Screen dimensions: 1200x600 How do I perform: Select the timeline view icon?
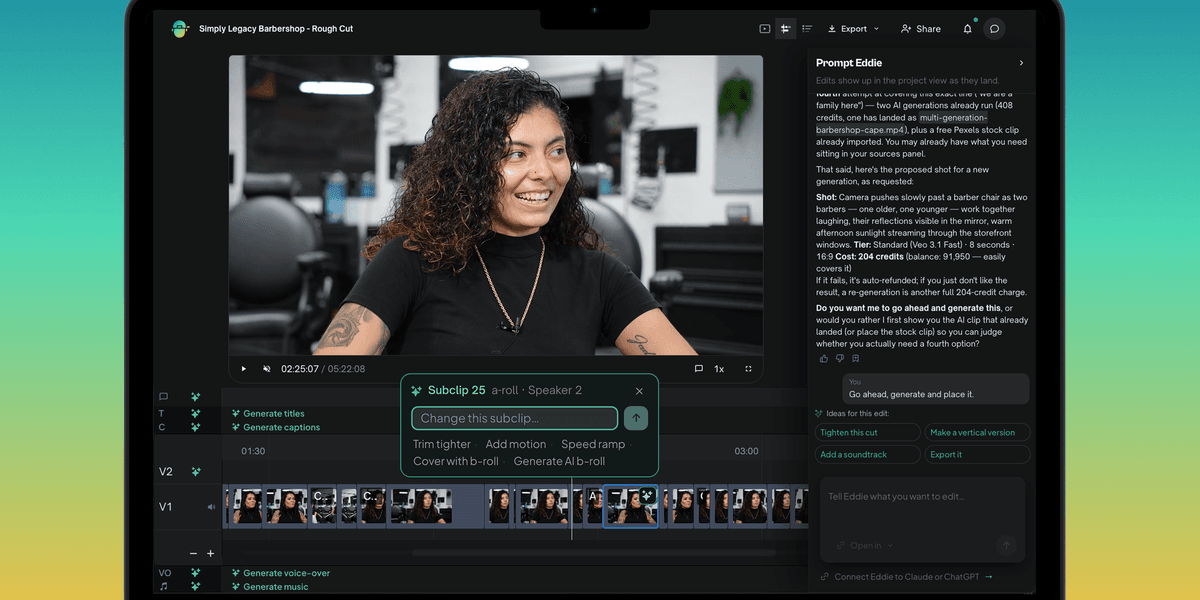point(786,29)
